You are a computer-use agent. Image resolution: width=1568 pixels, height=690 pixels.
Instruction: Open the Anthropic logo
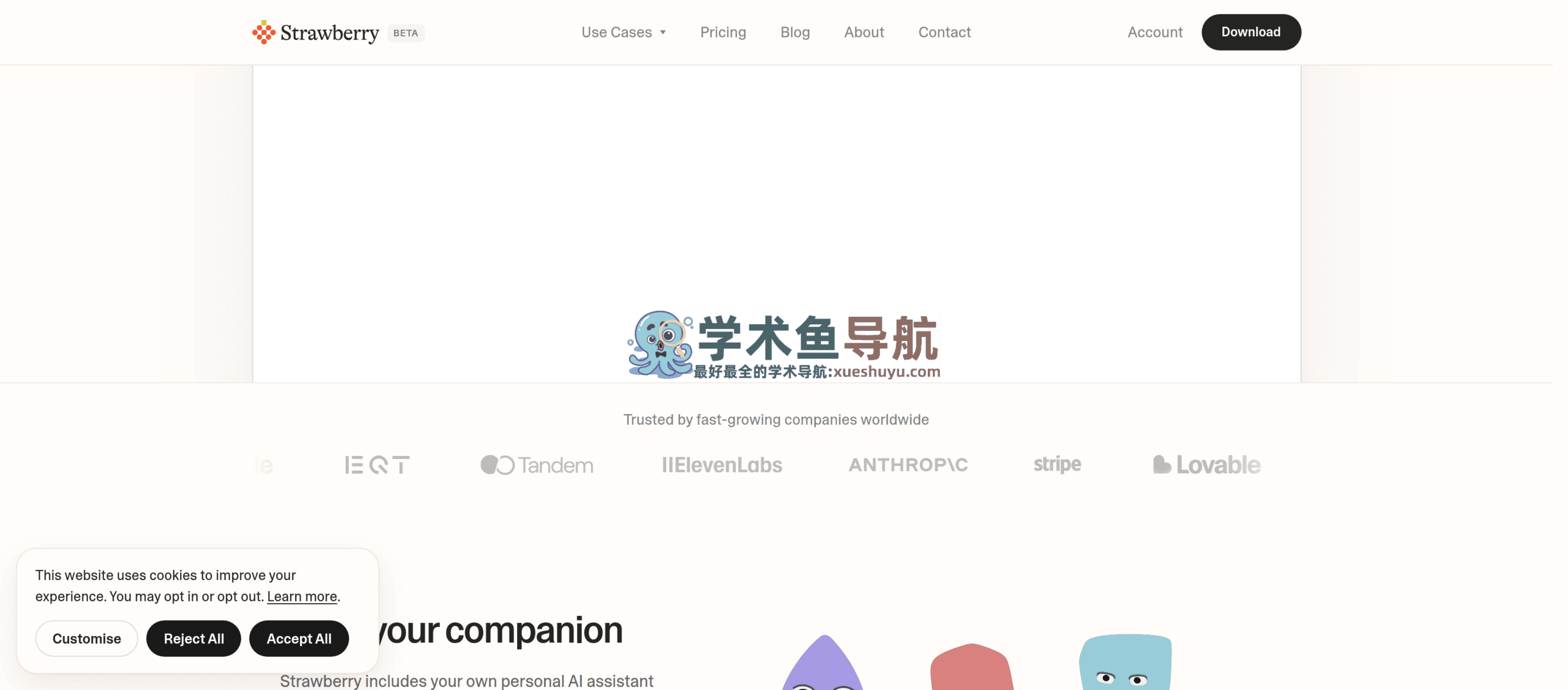908,465
